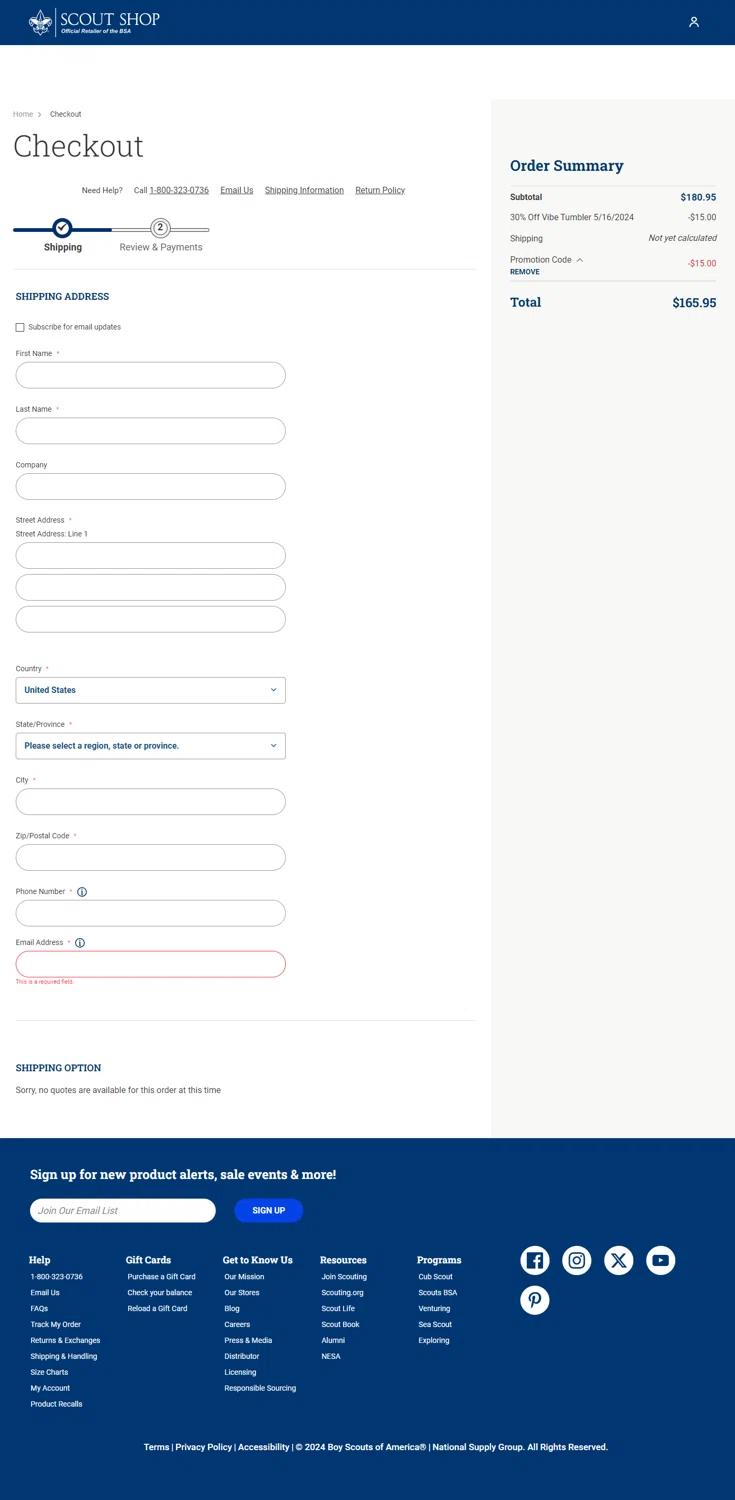
Task: Click the Email Address info icon
Action: pos(80,943)
